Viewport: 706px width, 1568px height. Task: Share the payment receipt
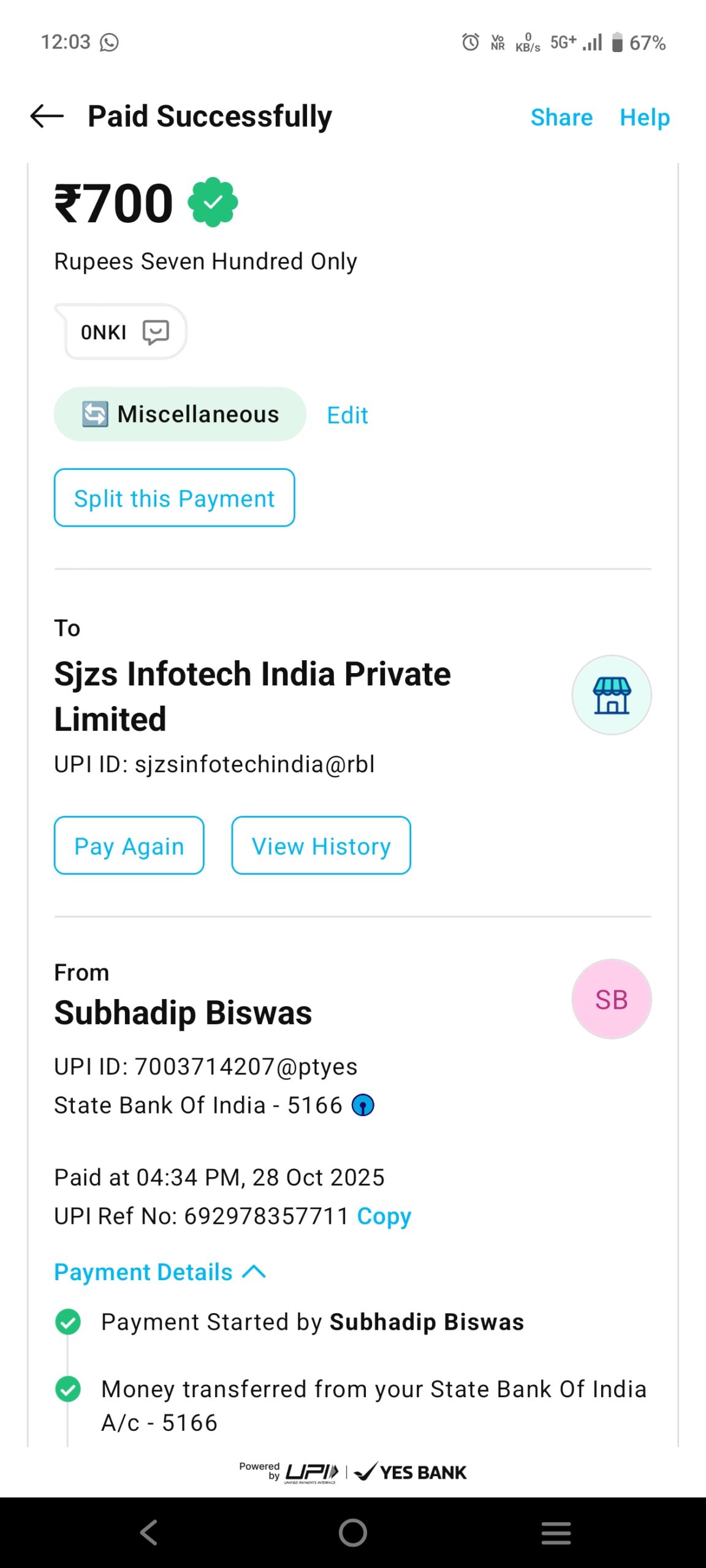[561, 118]
